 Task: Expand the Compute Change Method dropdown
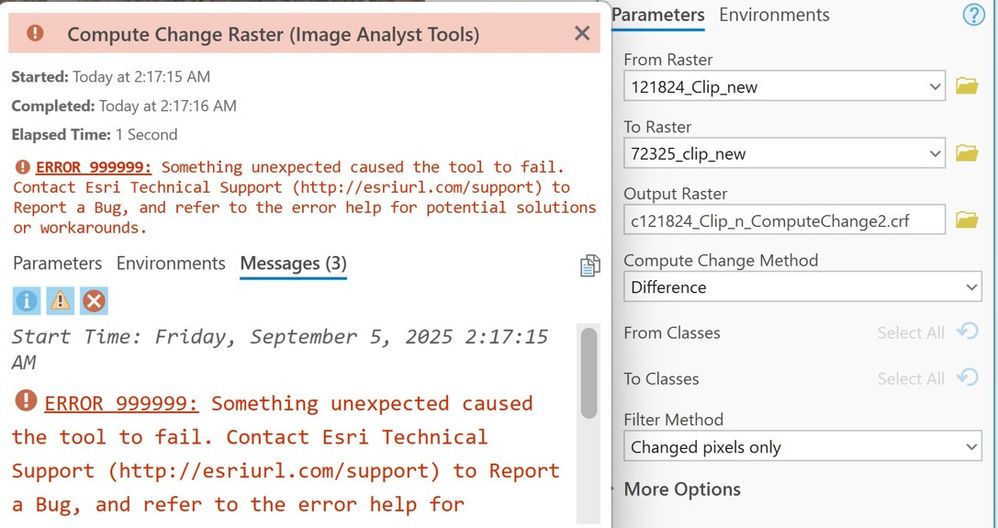click(973, 287)
